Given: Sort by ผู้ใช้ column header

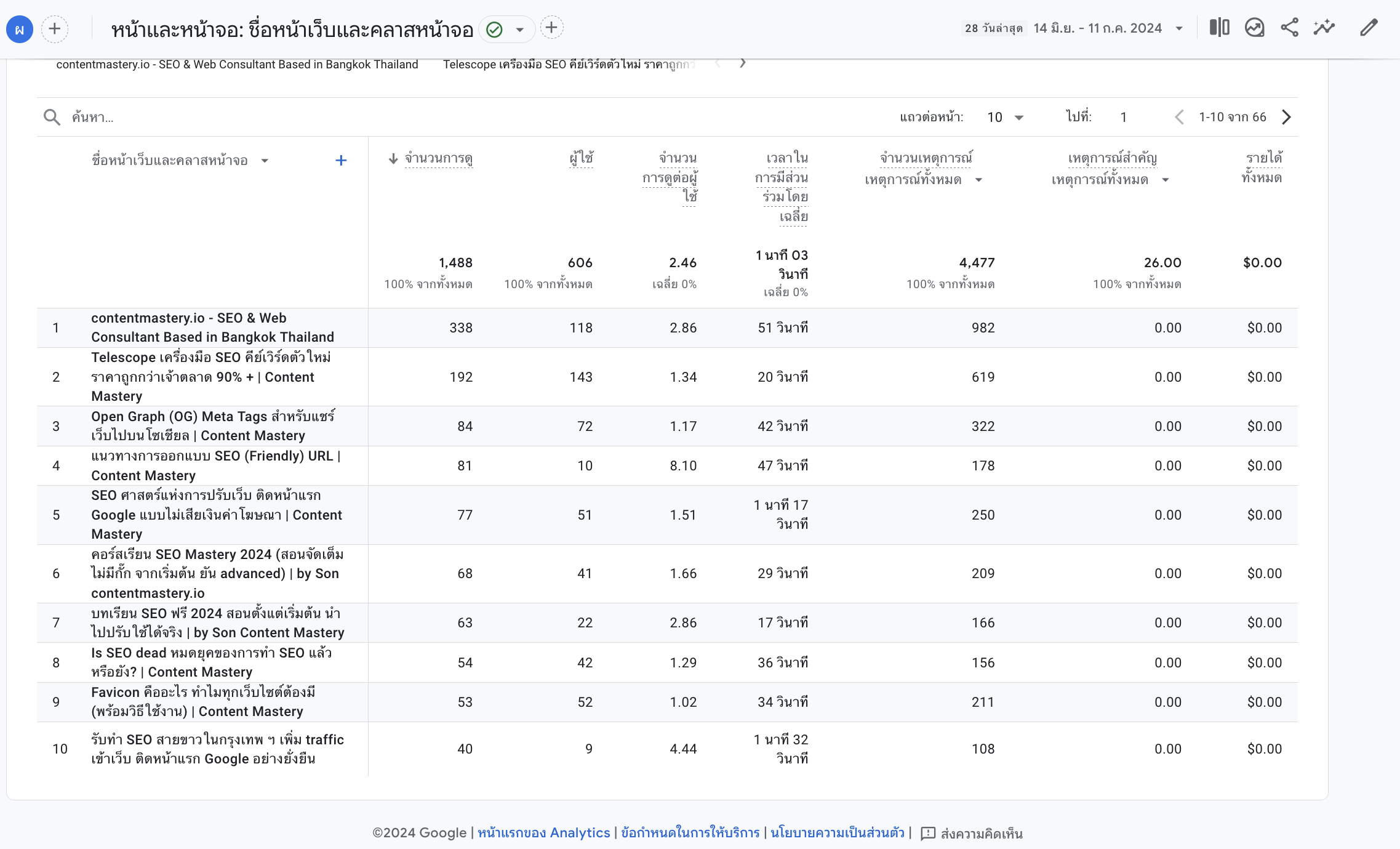Looking at the screenshot, I should pos(581,159).
